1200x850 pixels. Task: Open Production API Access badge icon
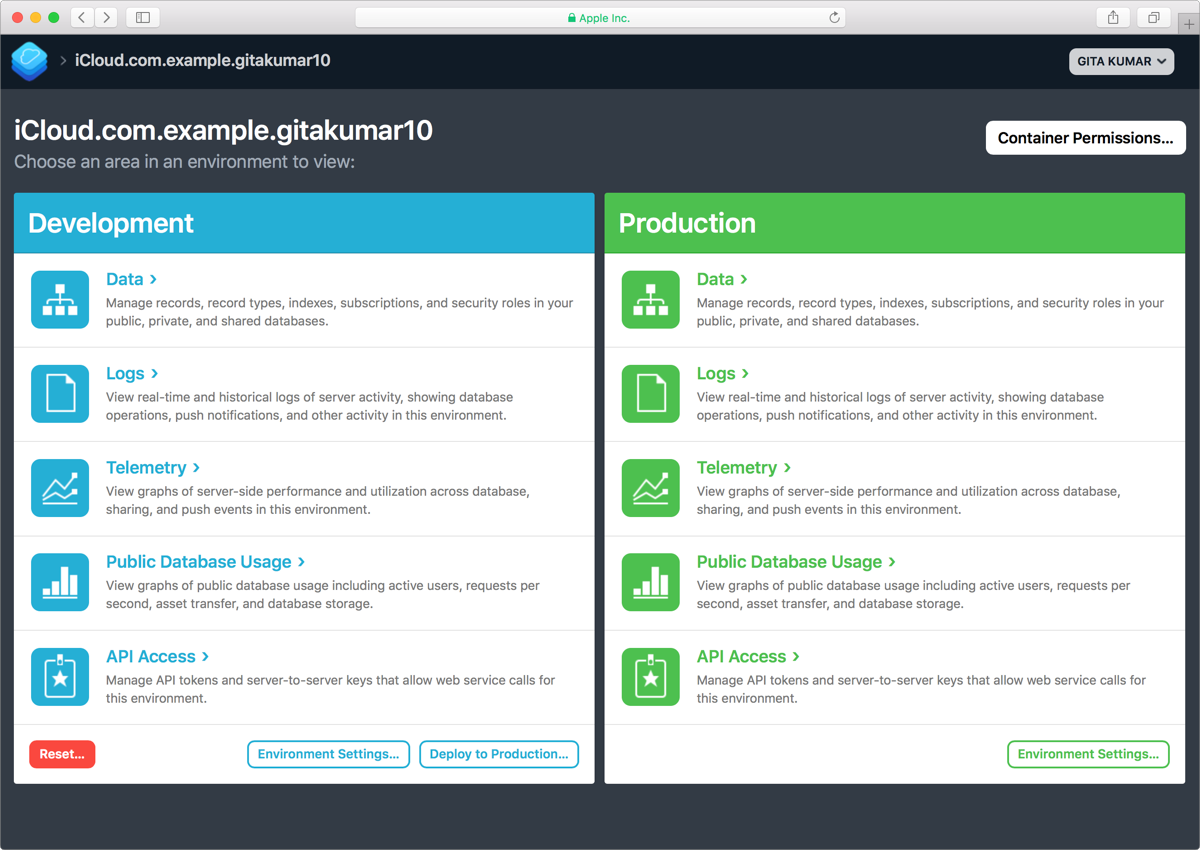[x=651, y=677]
